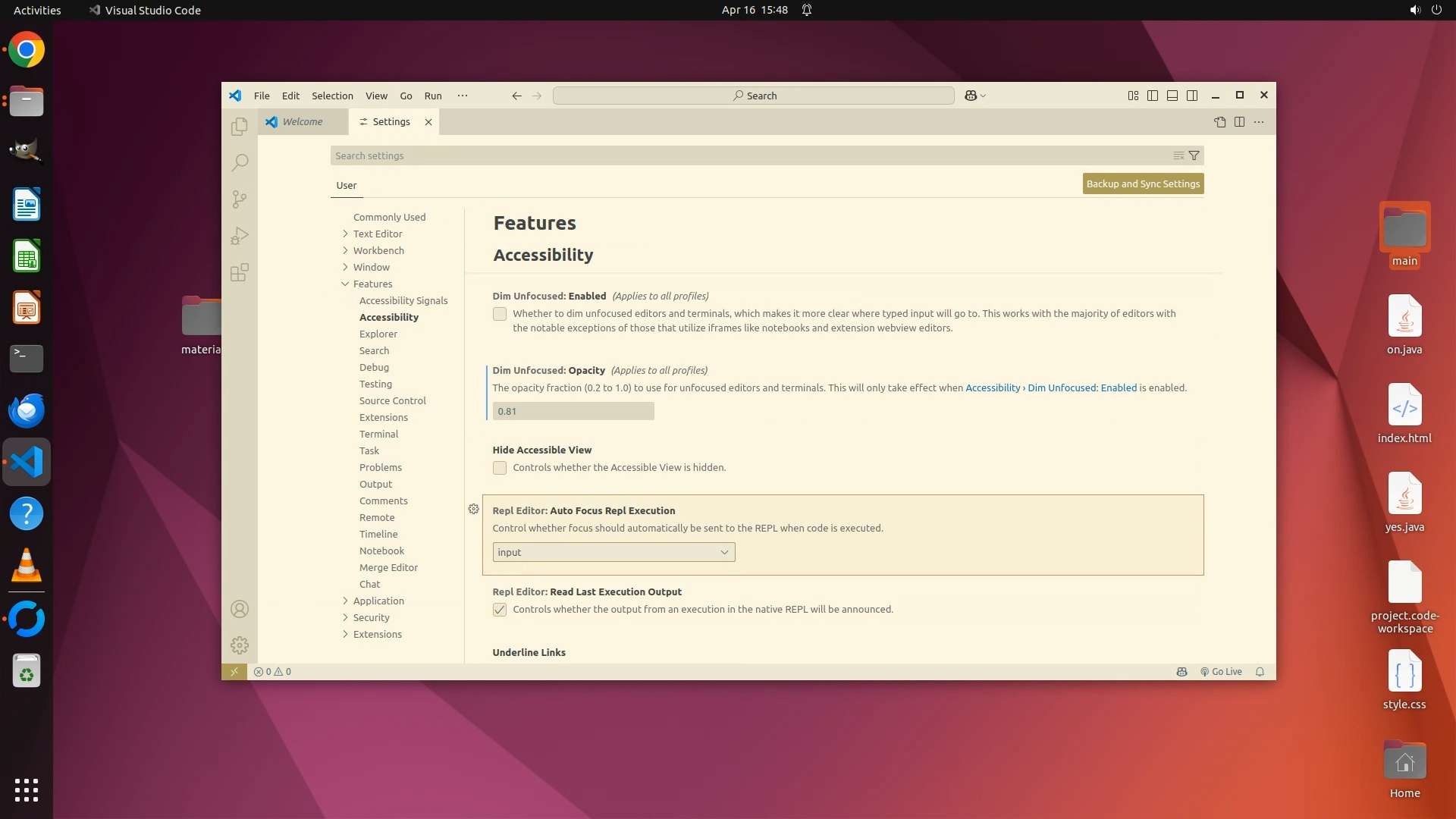1456x819 pixels.
Task: Switch to the Welcome tab
Action: [303, 122]
